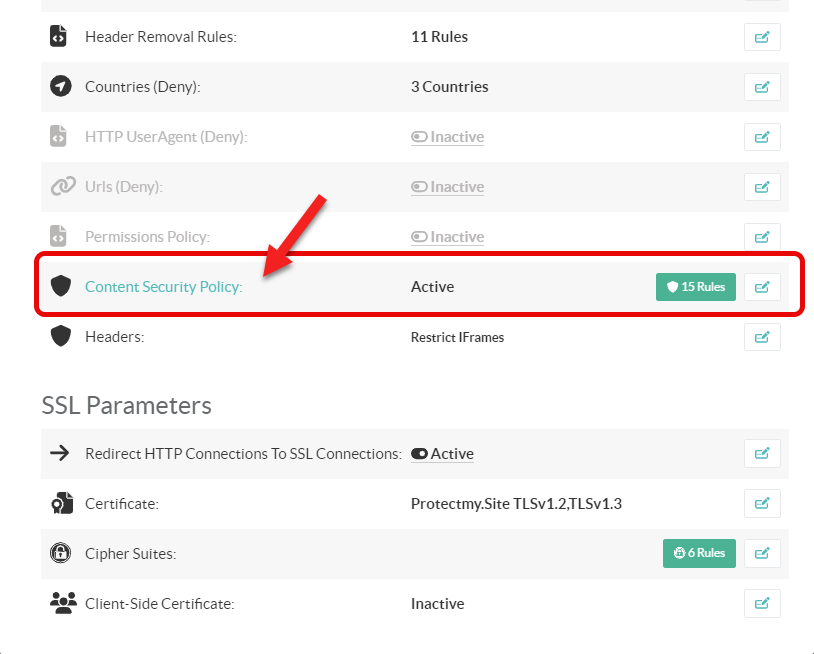Open edit icon for Countries (Deny)
Image resolution: width=814 pixels, height=654 pixels.
point(762,87)
